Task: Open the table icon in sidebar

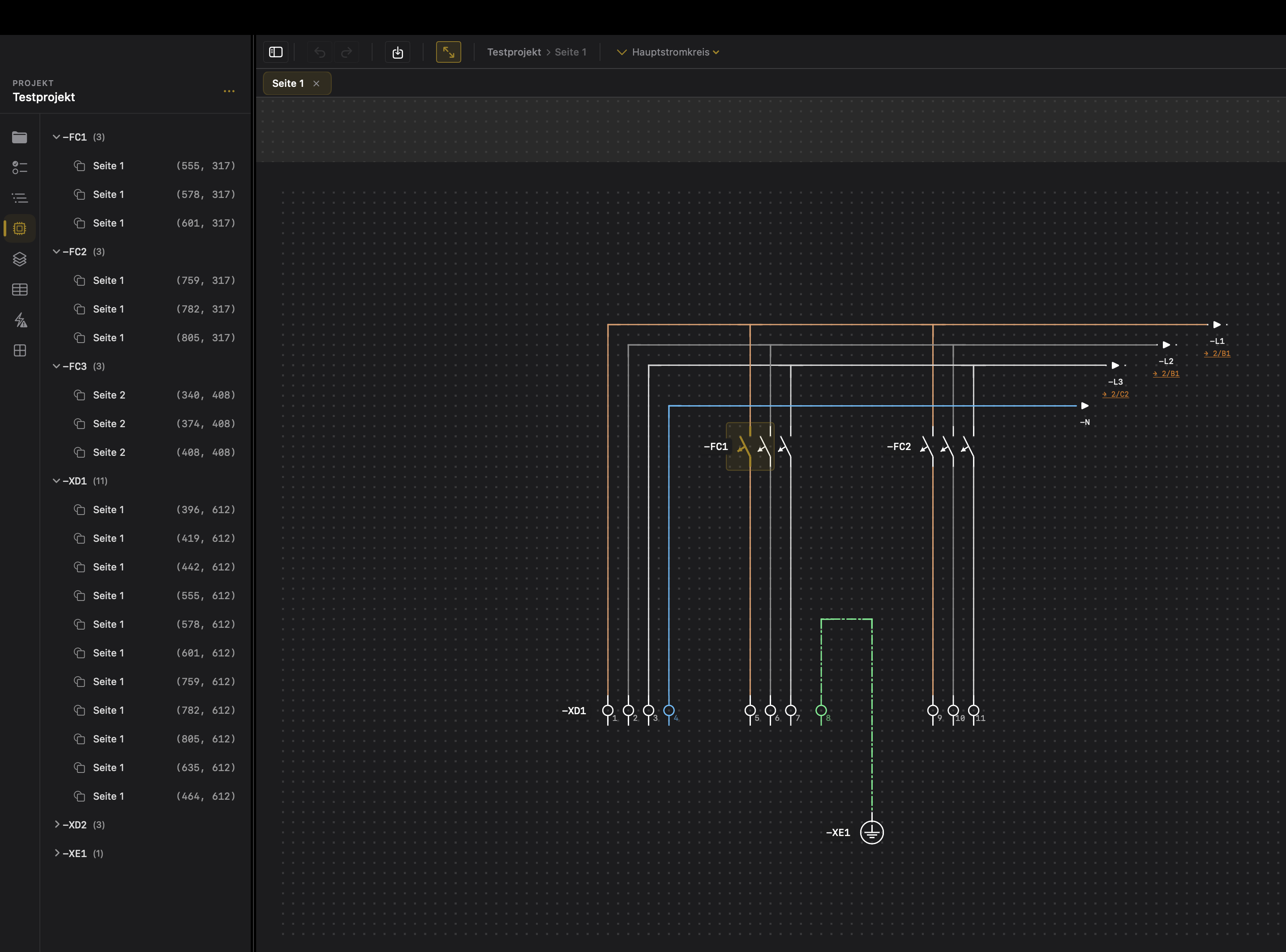Action: [20, 289]
